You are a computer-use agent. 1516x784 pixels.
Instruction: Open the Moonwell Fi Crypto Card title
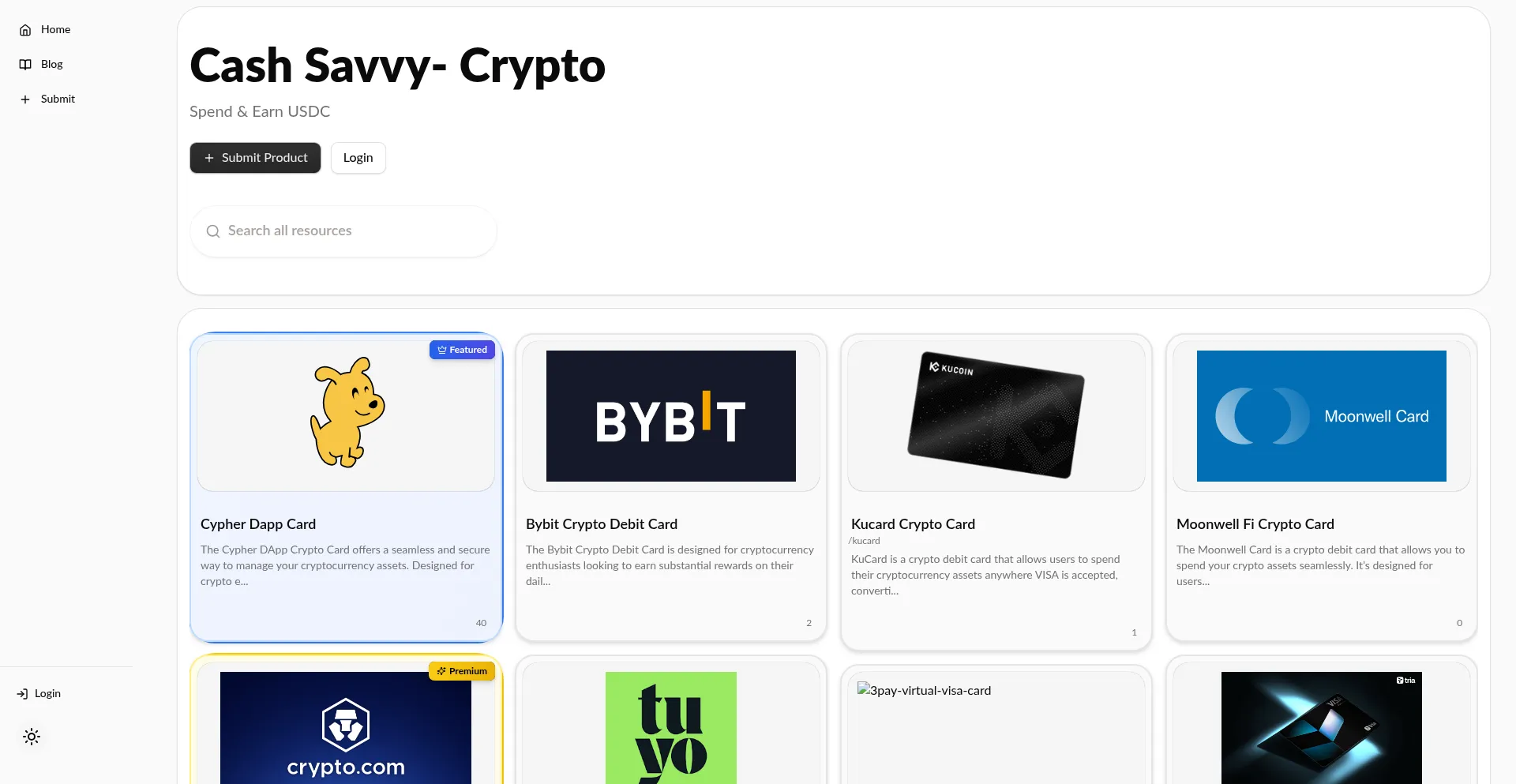point(1255,524)
